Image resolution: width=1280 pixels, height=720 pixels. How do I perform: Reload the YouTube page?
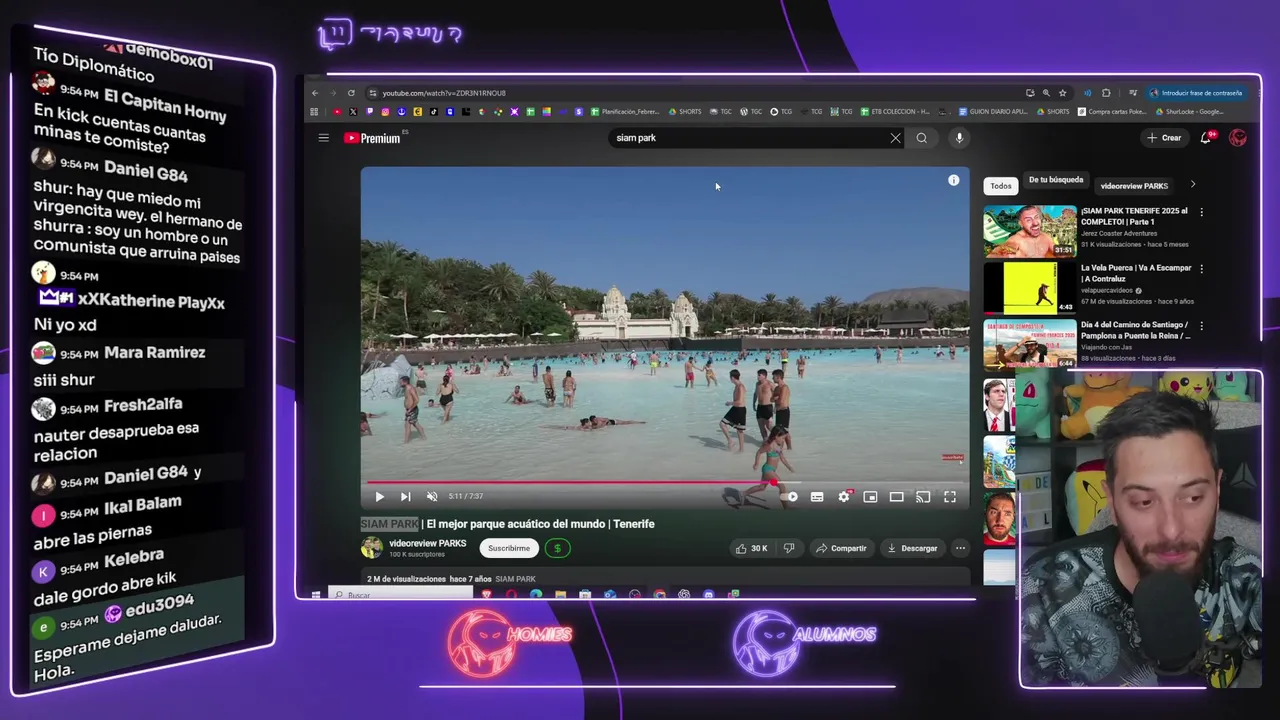[x=351, y=93]
